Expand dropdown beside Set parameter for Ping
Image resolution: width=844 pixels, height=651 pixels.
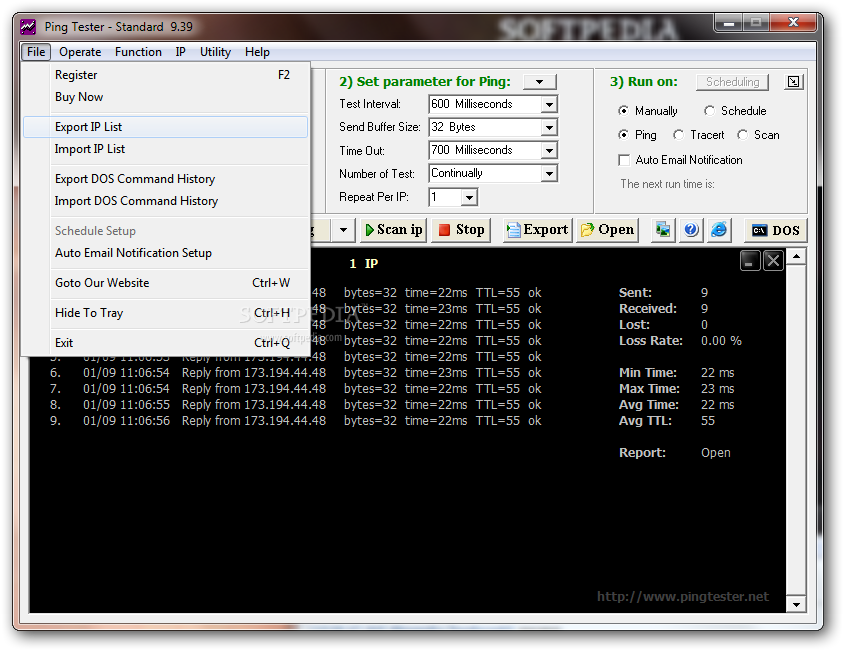coord(539,82)
